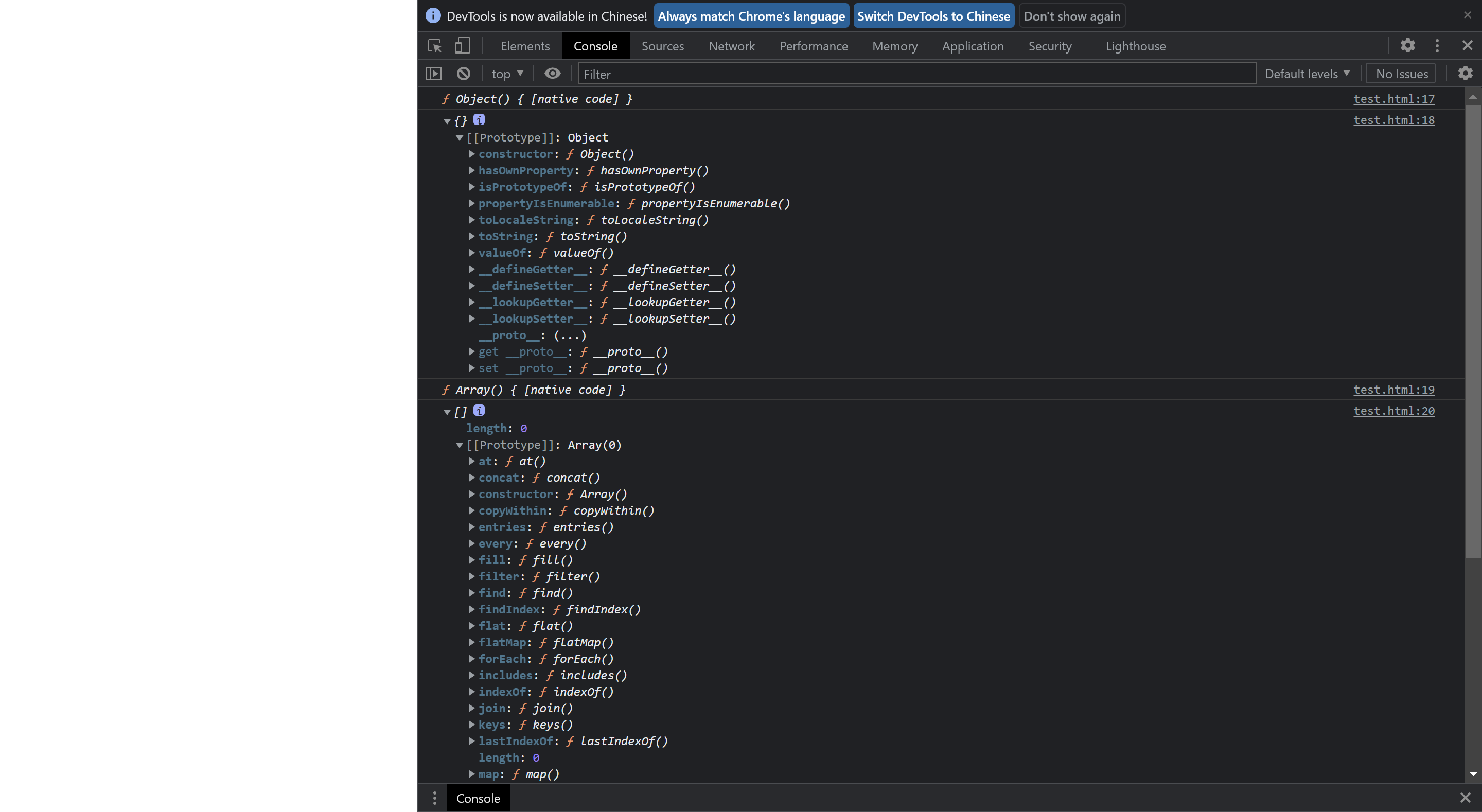Expand the hasOwnProperty property
1482x812 pixels.
coord(472,170)
